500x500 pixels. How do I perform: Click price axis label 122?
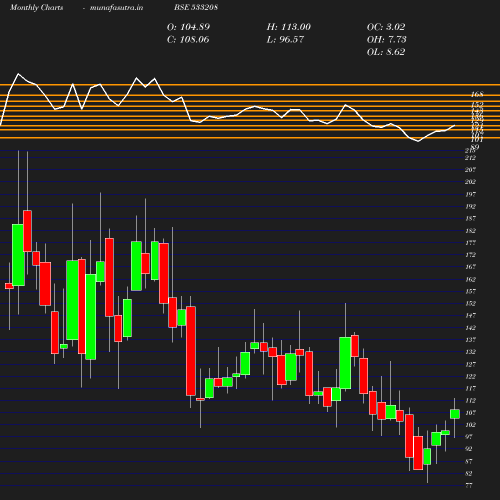470,376
